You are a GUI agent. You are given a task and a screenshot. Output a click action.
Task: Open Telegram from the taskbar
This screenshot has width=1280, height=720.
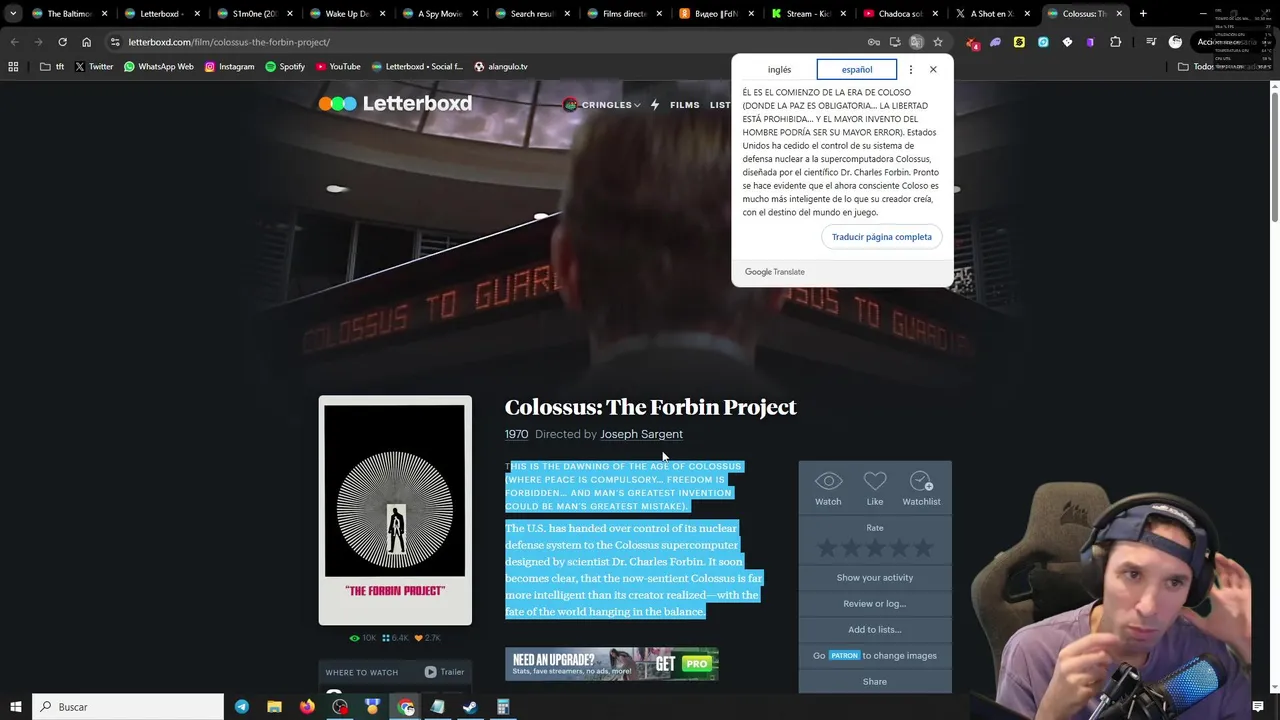click(242, 707)
